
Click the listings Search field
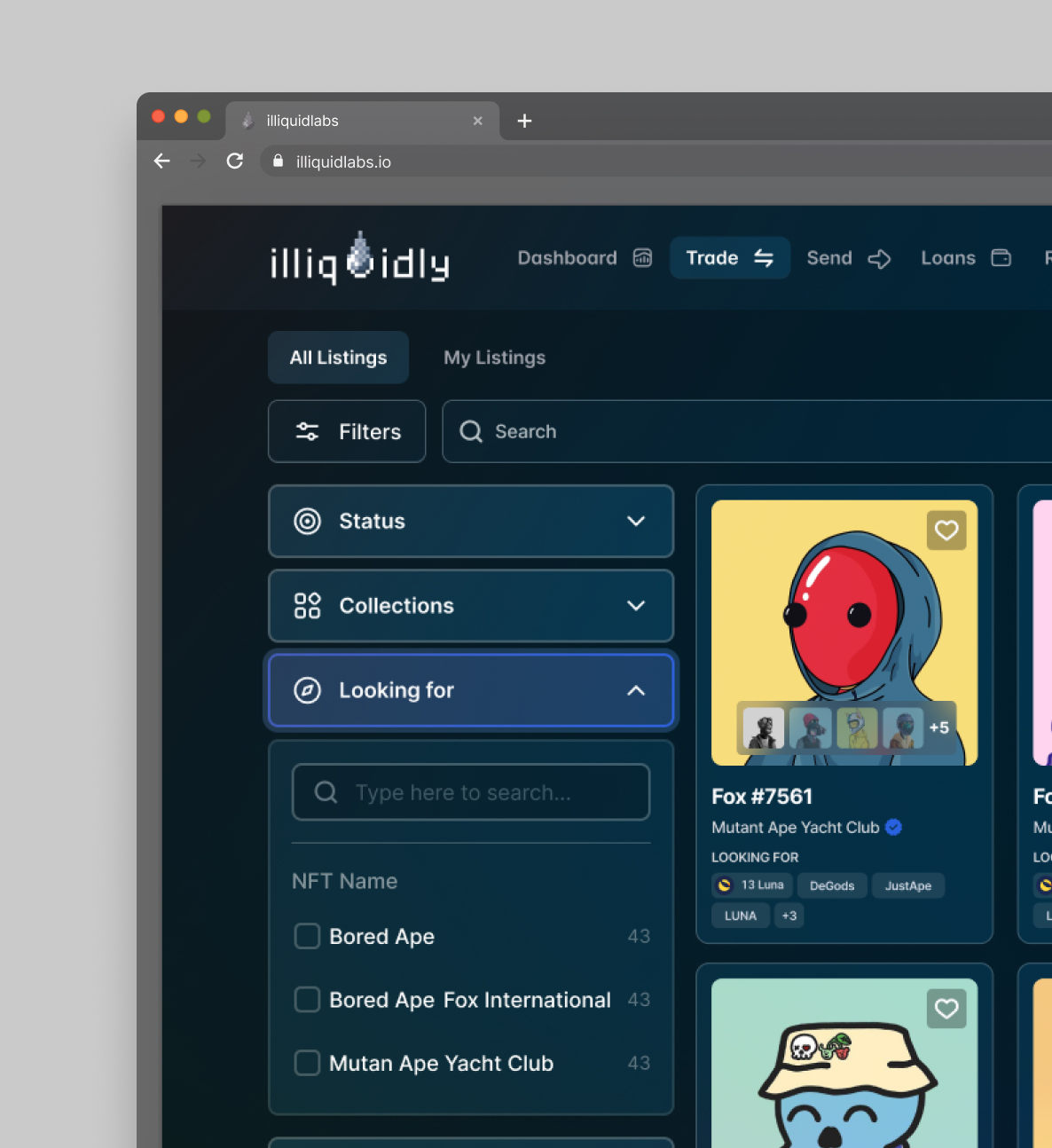[747, 431]
